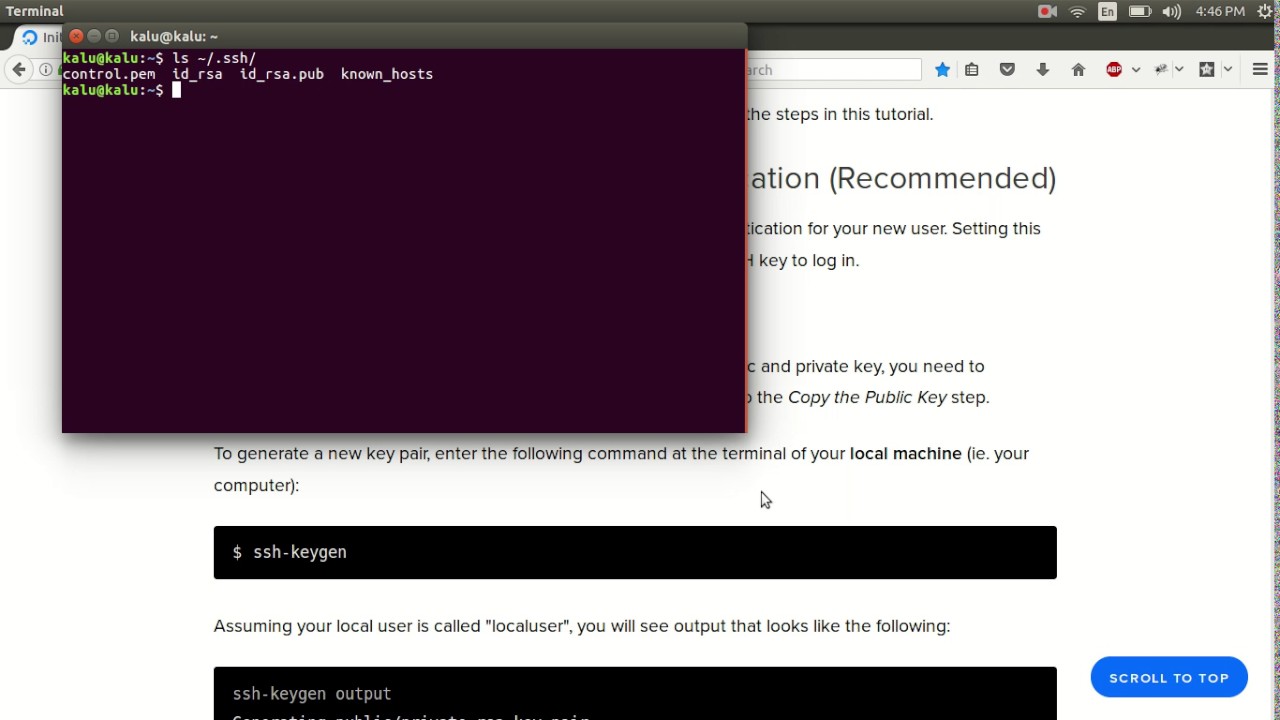Expand the spider extension dropdown arrow
Viewport: 1280px width, 720px height.
pyautogui.click(x=1180, y=69)
